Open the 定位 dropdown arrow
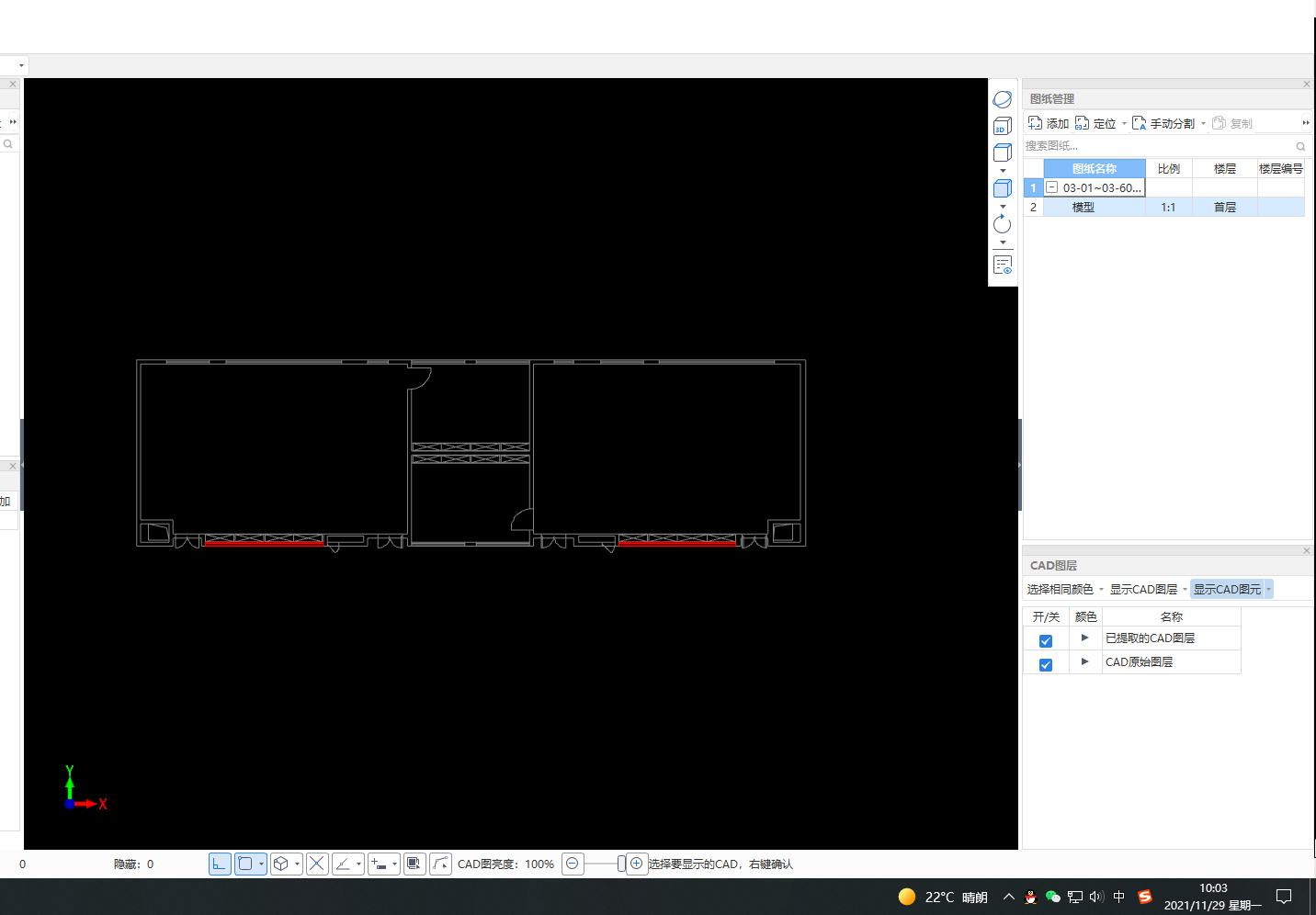The image size is (1316, 915). click(x=1124, y=123)
